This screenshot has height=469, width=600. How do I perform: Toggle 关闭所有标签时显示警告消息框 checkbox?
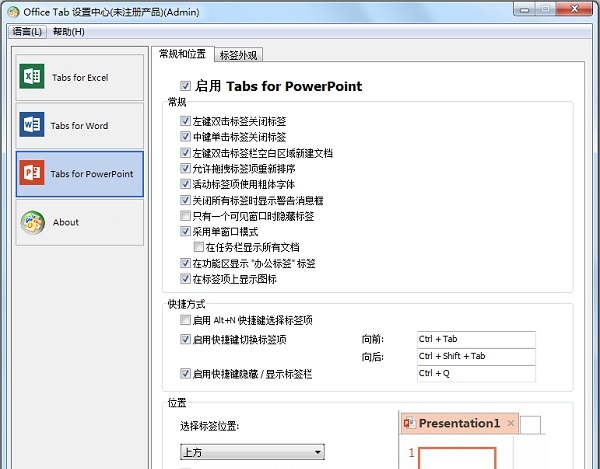coord(186,200)
